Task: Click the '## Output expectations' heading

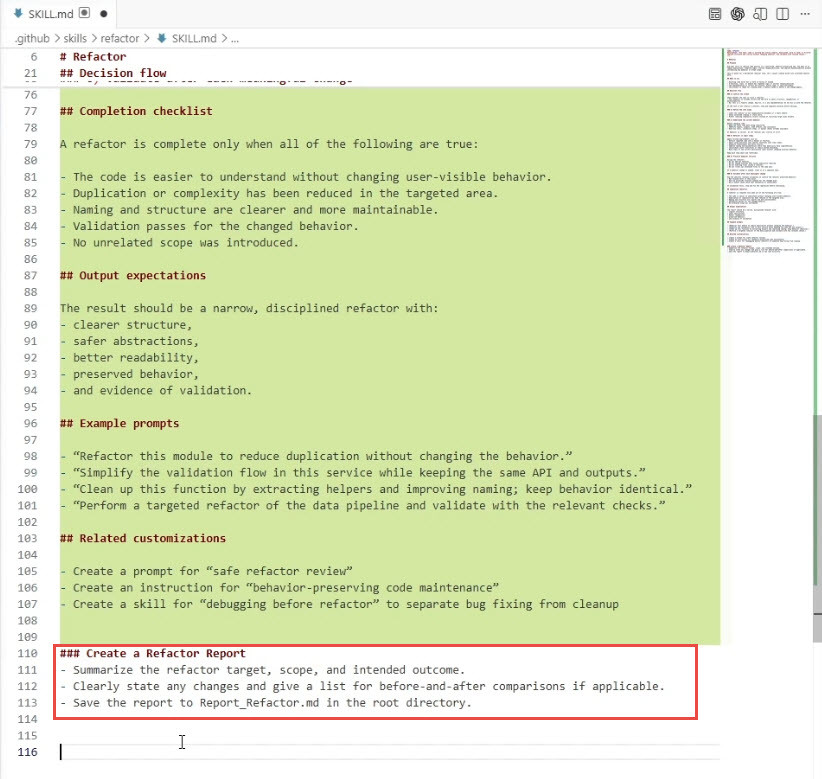Action: tap(133, 276)
